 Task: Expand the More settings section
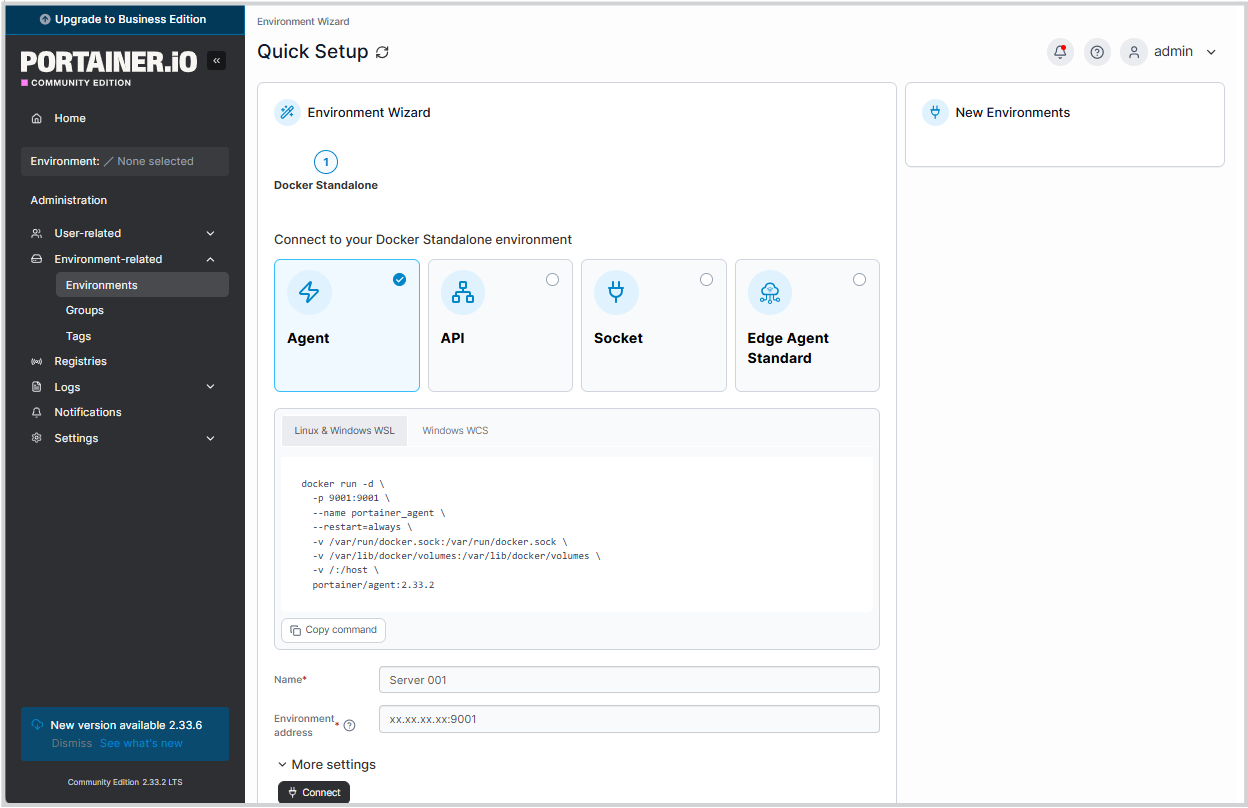coord(326,764)
